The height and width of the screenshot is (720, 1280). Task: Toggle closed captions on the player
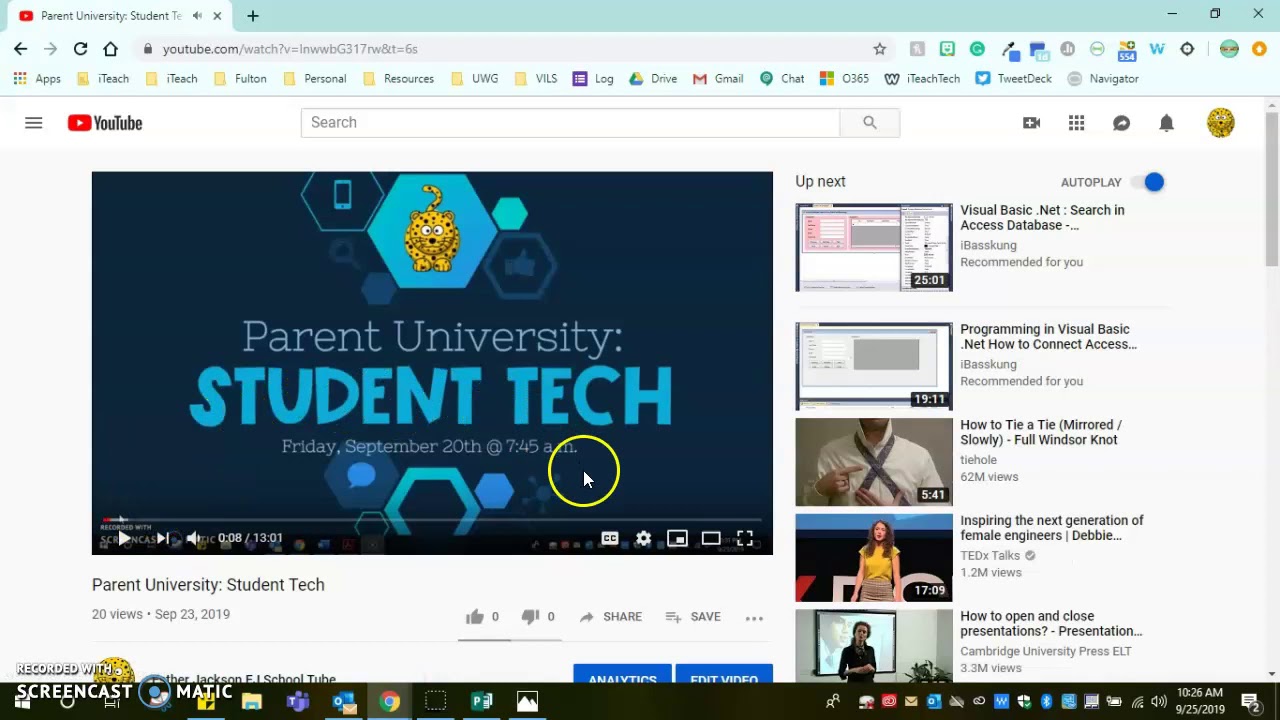[609, 538]
